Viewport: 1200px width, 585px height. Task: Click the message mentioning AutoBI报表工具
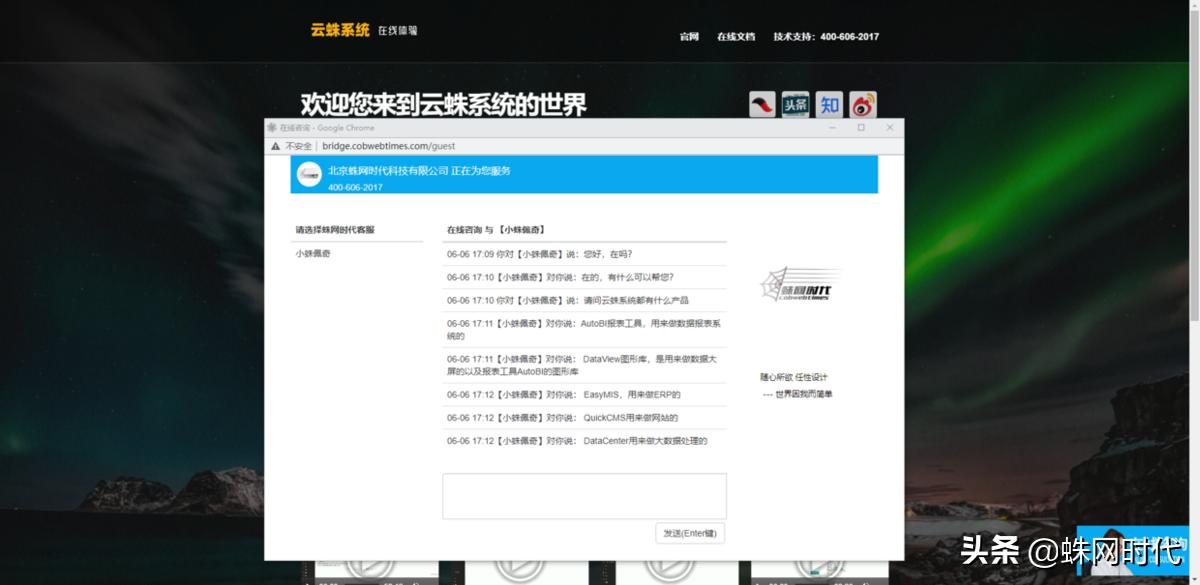585,328
